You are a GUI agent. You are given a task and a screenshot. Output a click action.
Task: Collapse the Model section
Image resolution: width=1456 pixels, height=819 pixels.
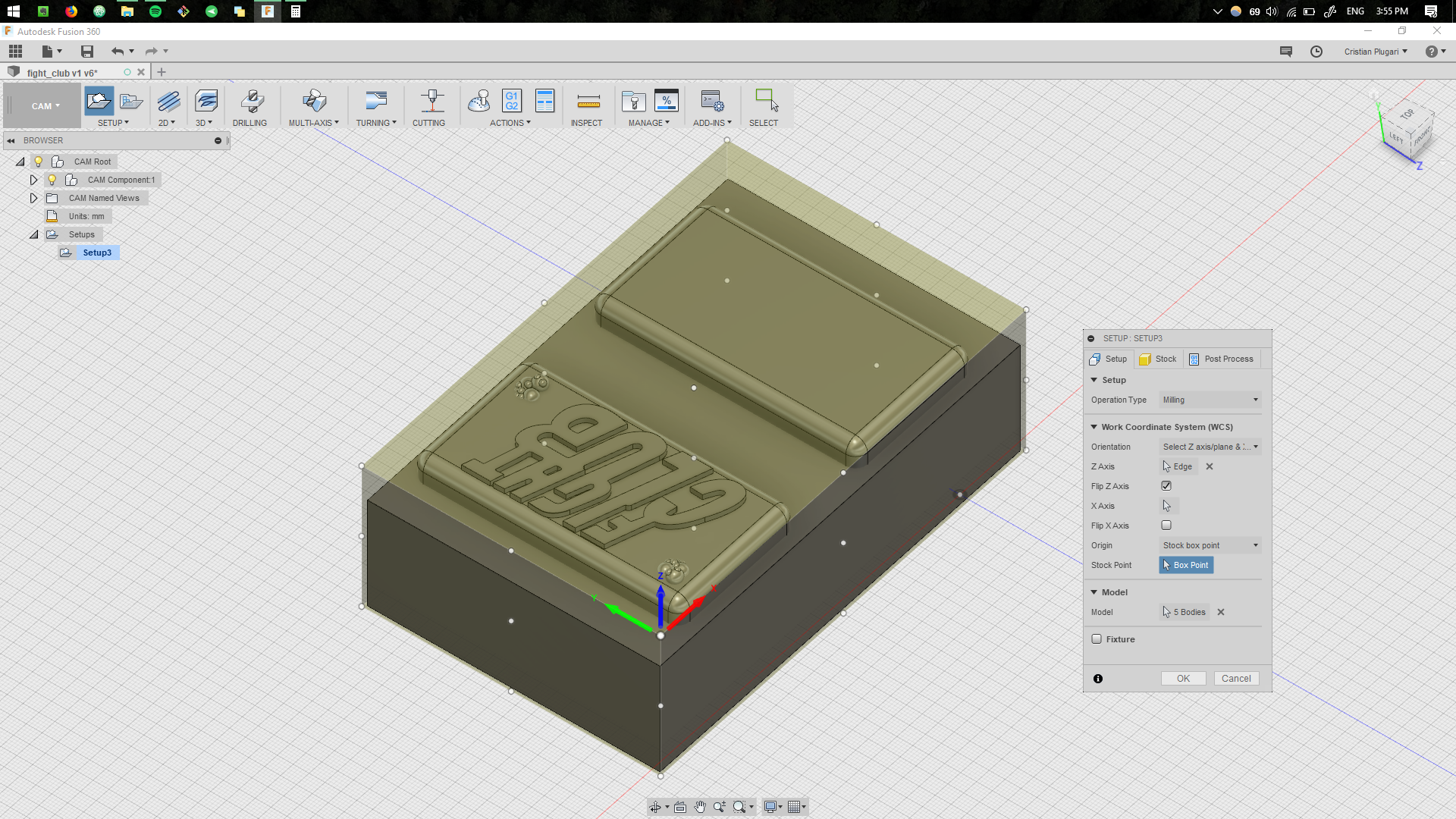[x=1094, y=592]
